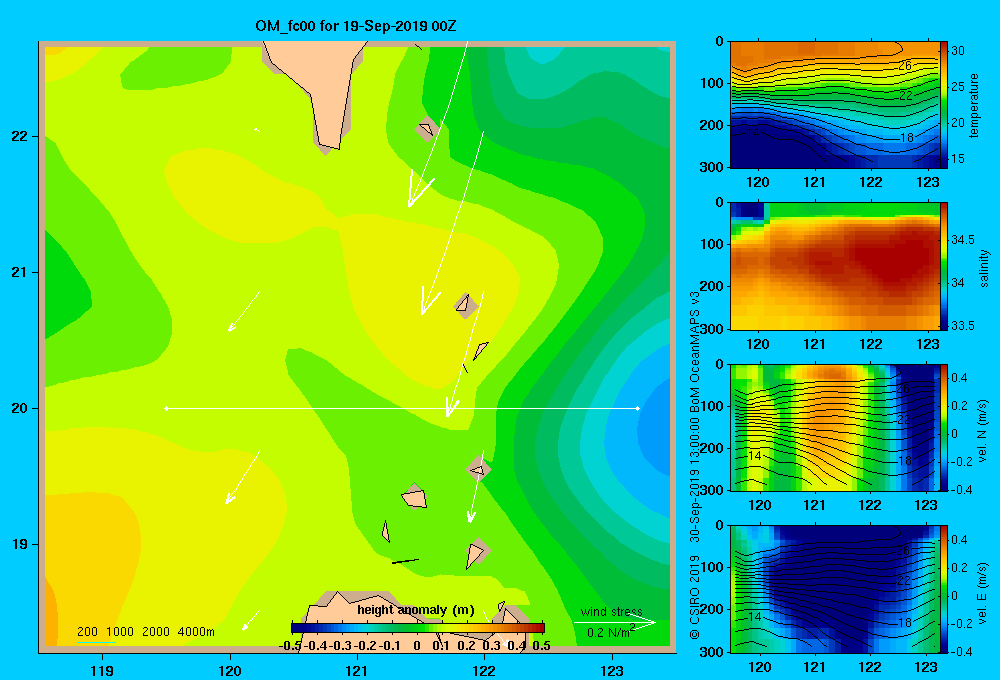Viewport: 1000px width, 680px height.
Task: Click the 'vel. N (m/s)' axis title
Action: point(983,431)
